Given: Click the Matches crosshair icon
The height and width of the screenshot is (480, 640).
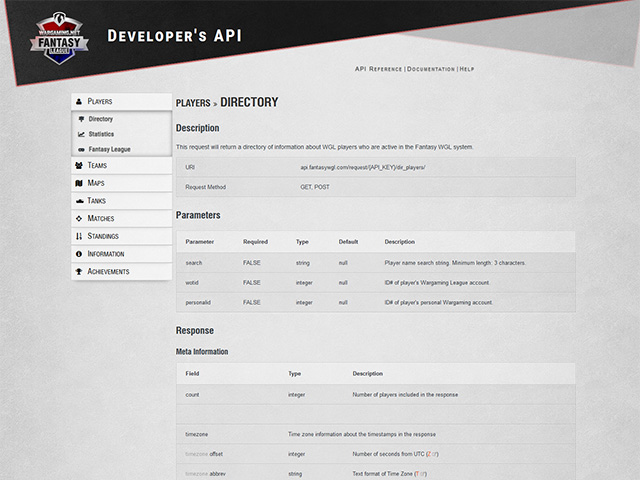Looking at the screenshot, I should pyautogui.click(x=79, y=219).
